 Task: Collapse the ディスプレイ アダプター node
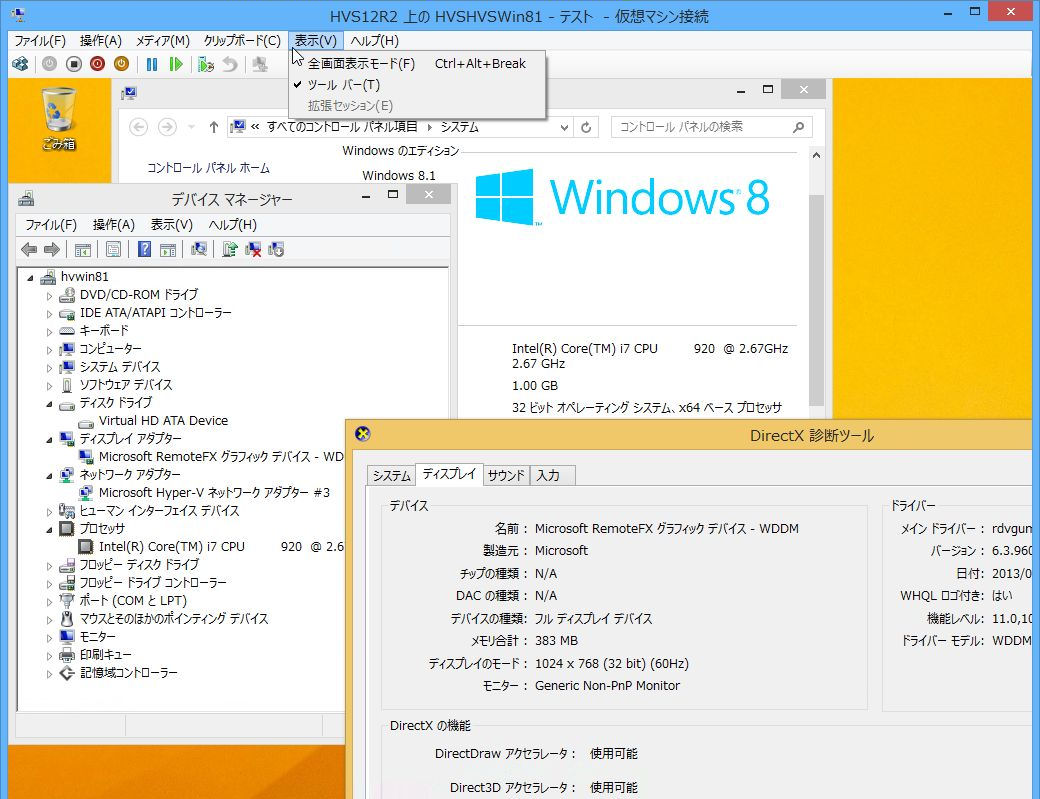pyautogui.click(x=49, y=440)
